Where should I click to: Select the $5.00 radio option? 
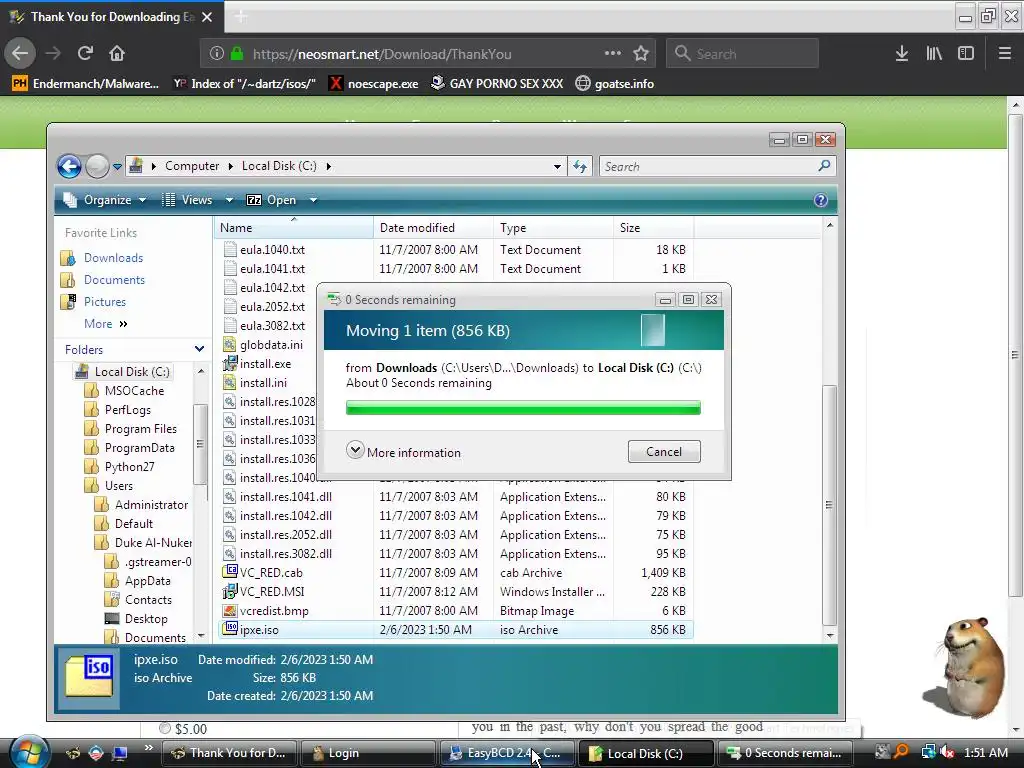(165, 728)
